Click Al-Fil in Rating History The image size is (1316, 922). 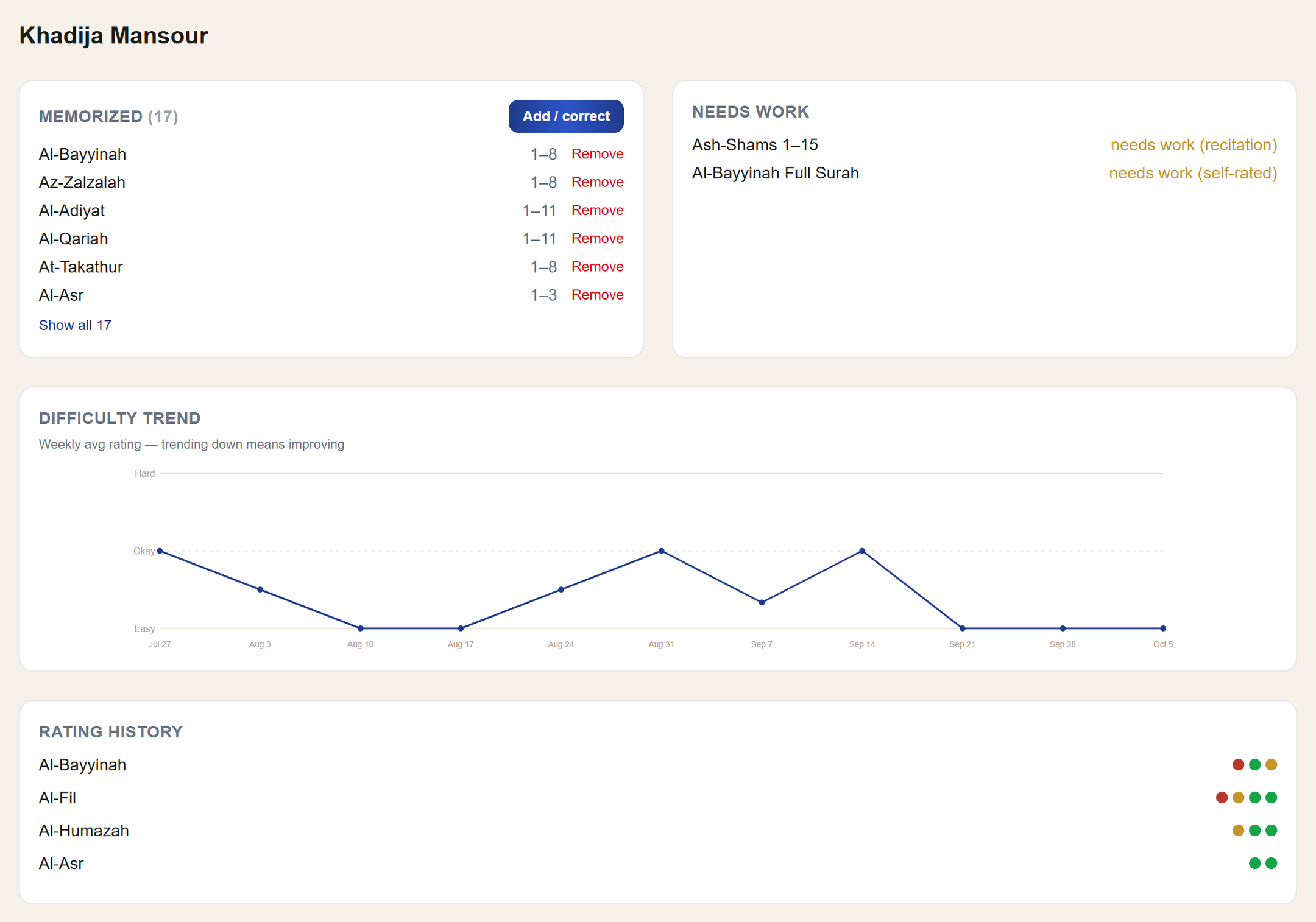(x=57, y=798)
